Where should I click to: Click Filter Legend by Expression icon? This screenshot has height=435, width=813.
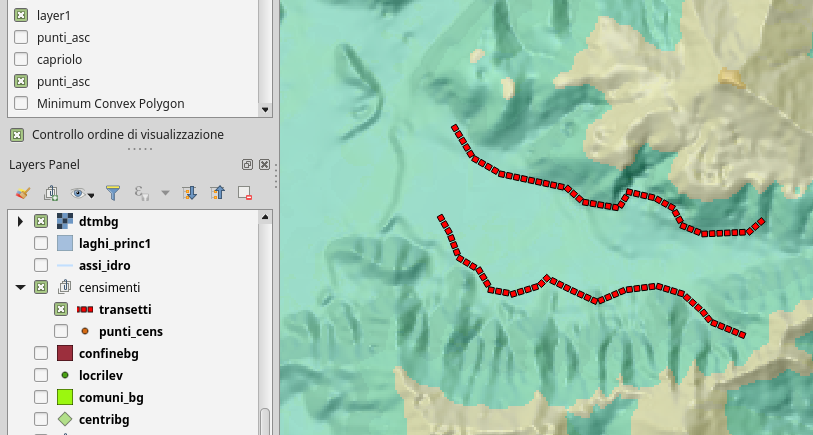click(x=142, y=193)
